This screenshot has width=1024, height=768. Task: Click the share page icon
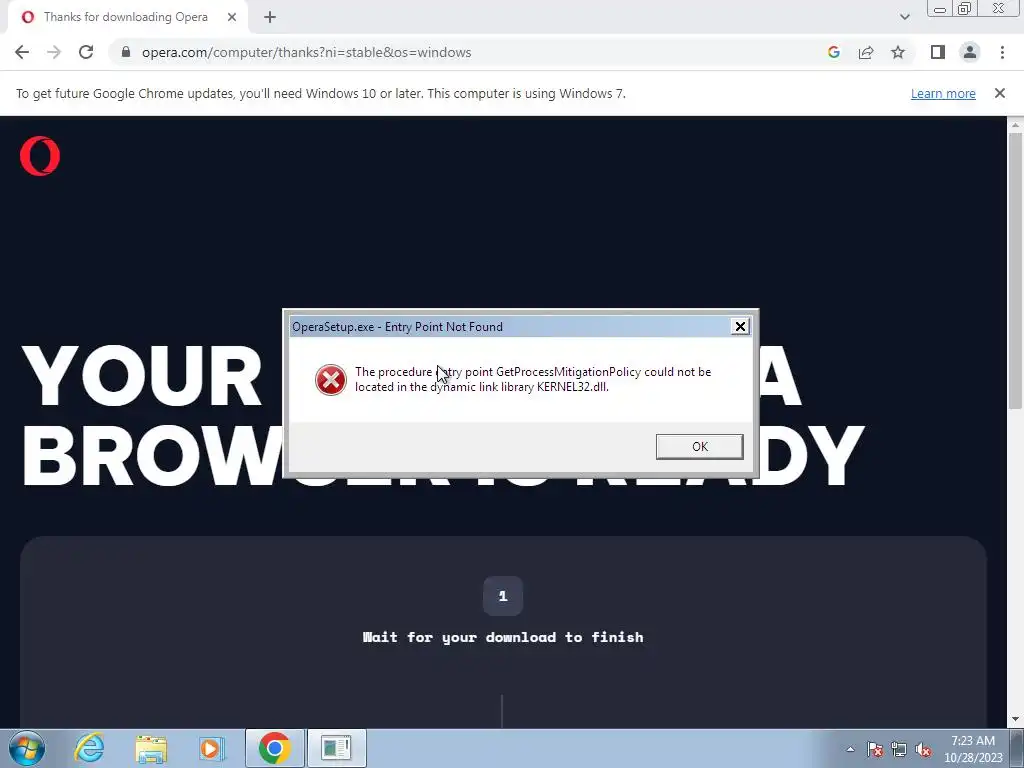866,52
